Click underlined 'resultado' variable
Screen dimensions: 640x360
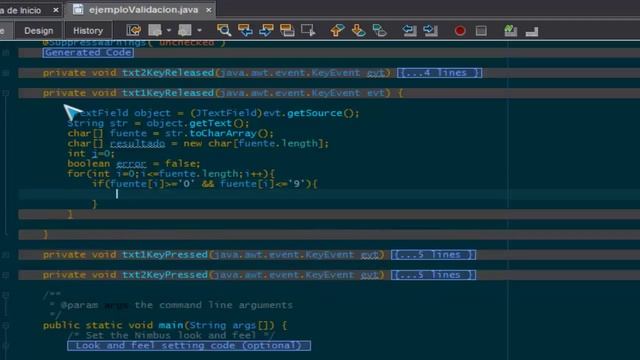coord(138,144)
